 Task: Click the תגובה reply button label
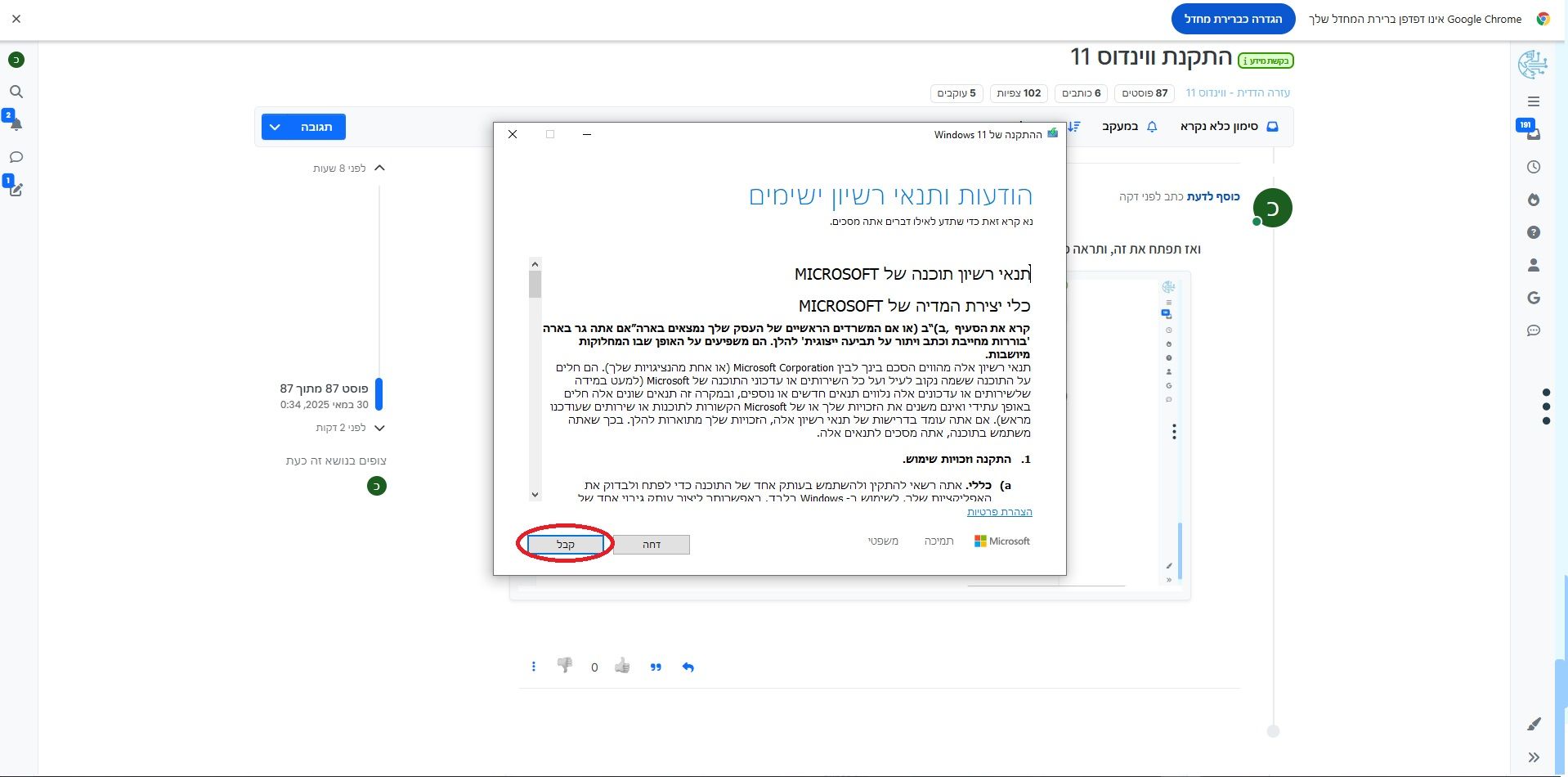(x=316, y=127)
